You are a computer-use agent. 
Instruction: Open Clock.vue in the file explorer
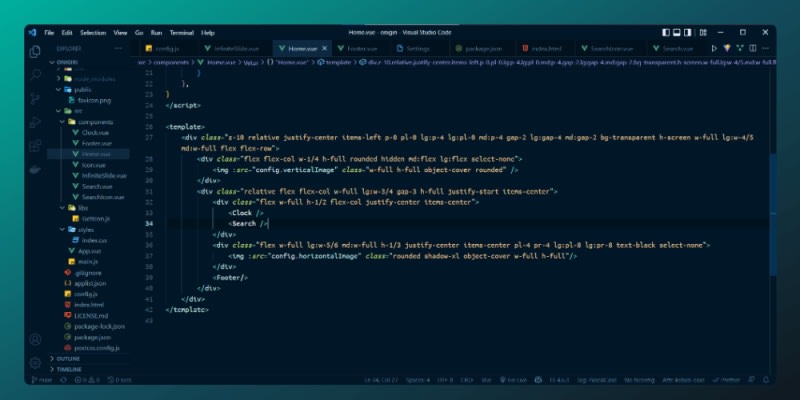click(x=95, y=132)
